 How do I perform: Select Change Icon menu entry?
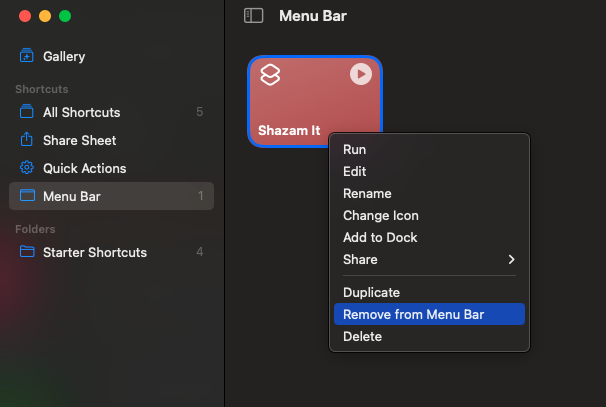click(x=429, y=216)
